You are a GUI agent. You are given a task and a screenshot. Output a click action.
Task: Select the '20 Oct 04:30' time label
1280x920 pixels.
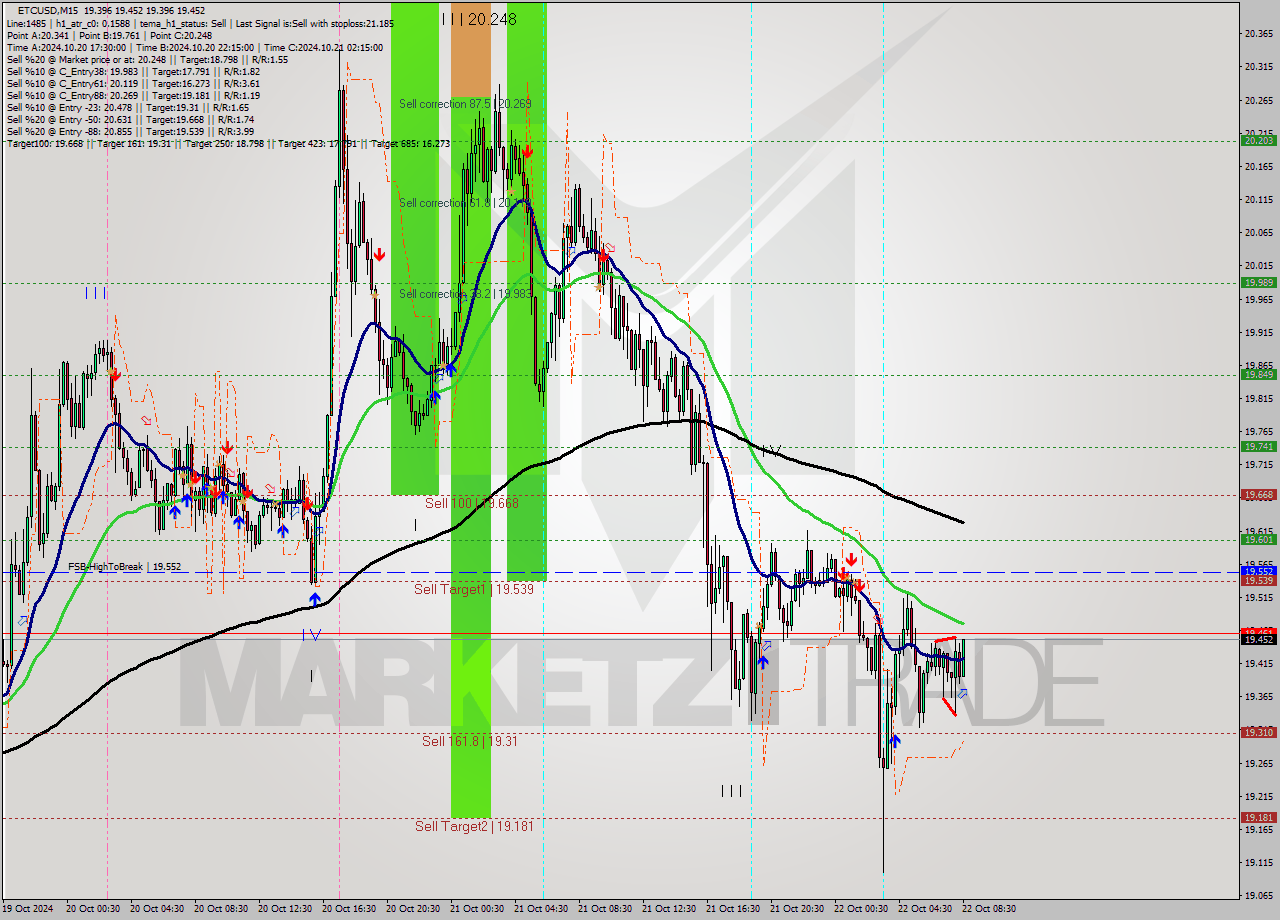(157, 909)
